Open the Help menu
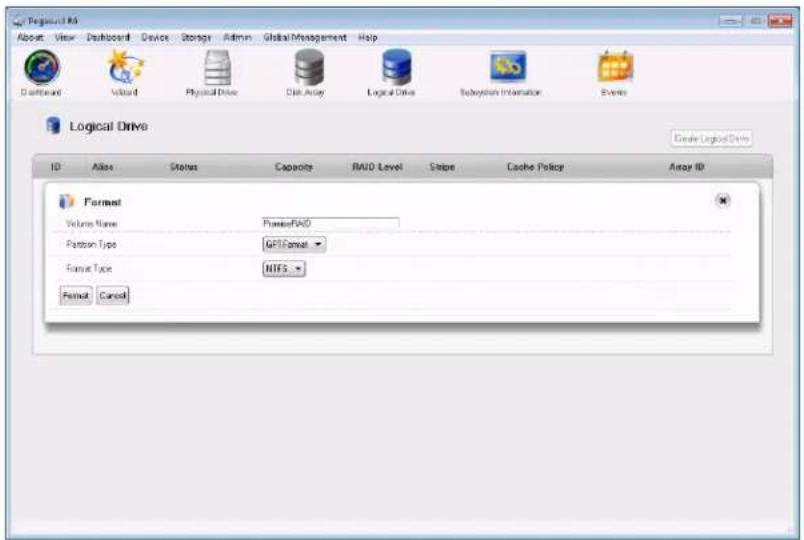This screenshot has width=804, height=540. coord(368,37)
